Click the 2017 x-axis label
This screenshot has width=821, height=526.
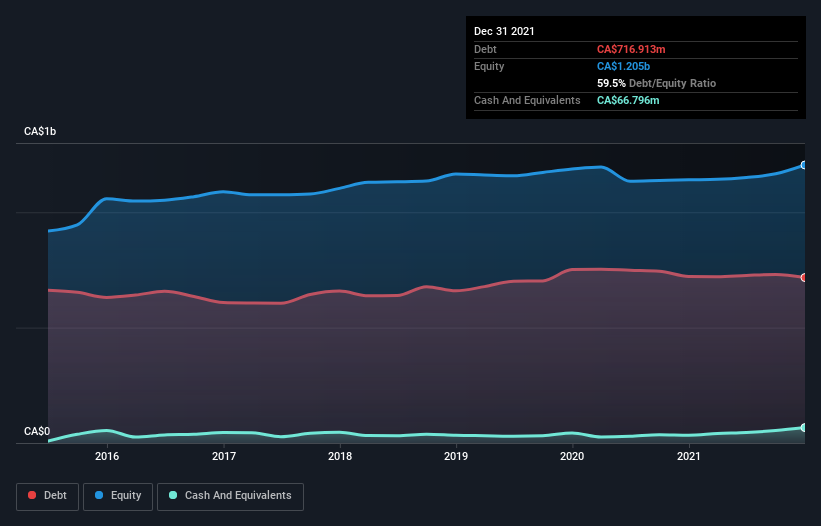[224, 456]
